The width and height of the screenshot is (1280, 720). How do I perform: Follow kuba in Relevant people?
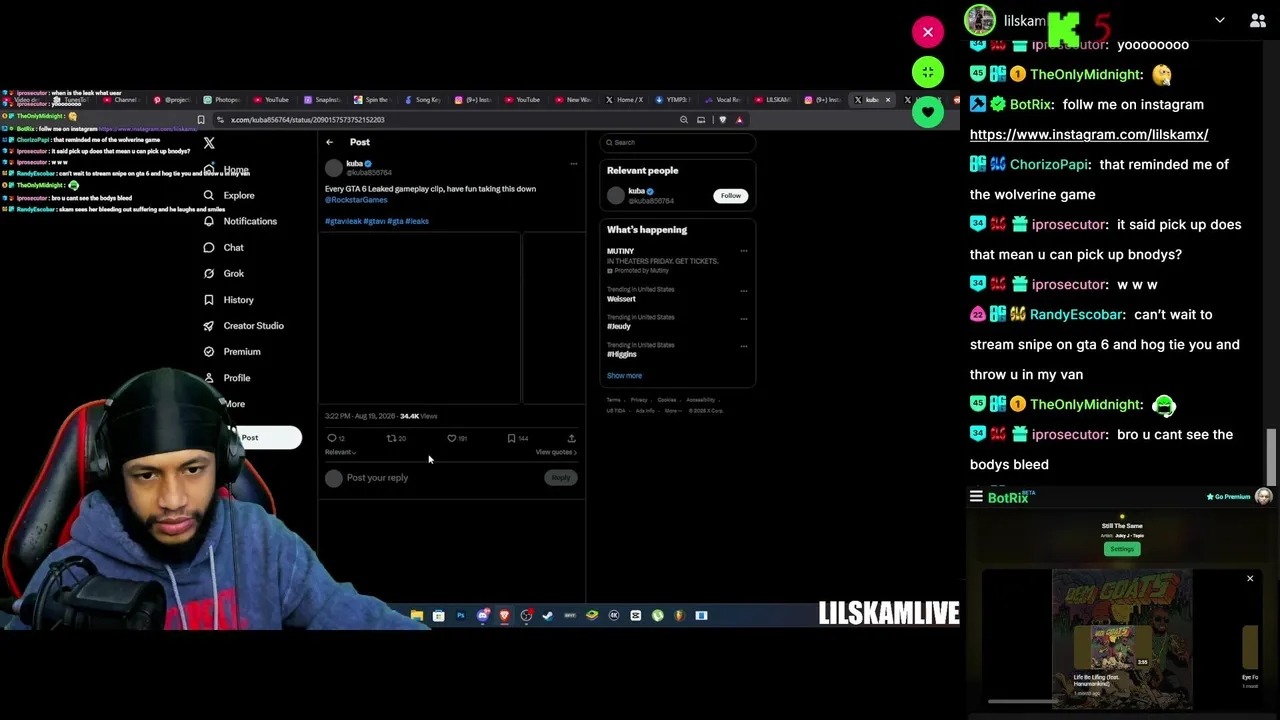tap(731, 195)
